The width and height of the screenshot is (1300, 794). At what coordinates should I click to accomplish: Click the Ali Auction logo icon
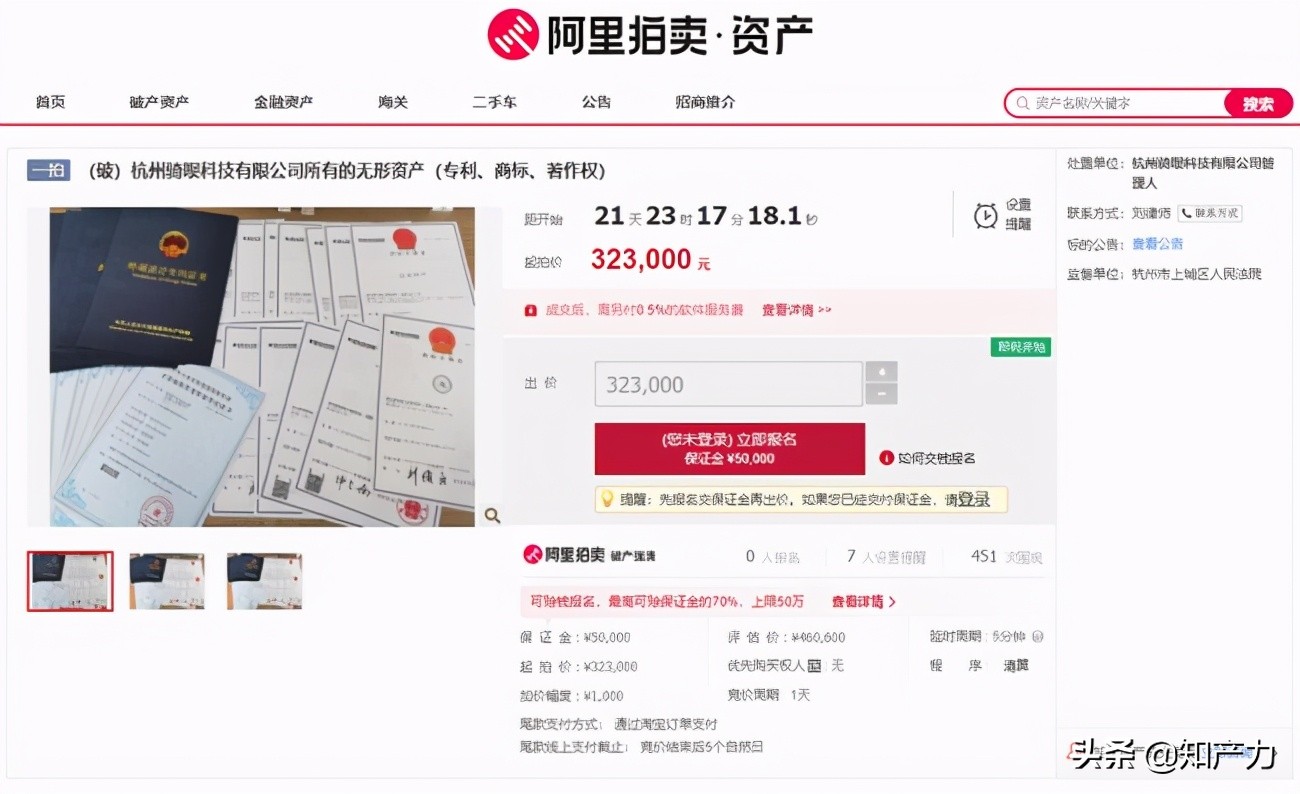pyautogui.click(x=513, y=34)
